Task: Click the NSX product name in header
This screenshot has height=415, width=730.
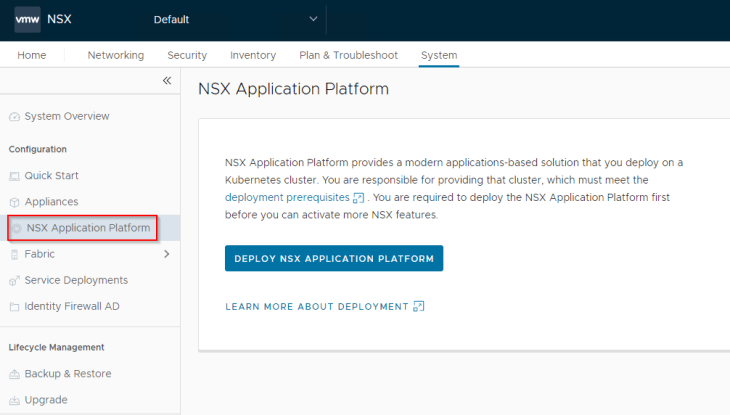Action: [x=59, y=19]
